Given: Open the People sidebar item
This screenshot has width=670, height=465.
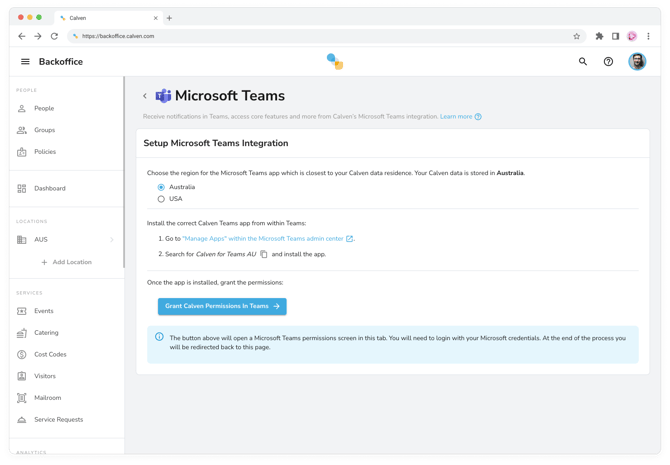Looking at the screenshot, I should (x=44, y=108).
